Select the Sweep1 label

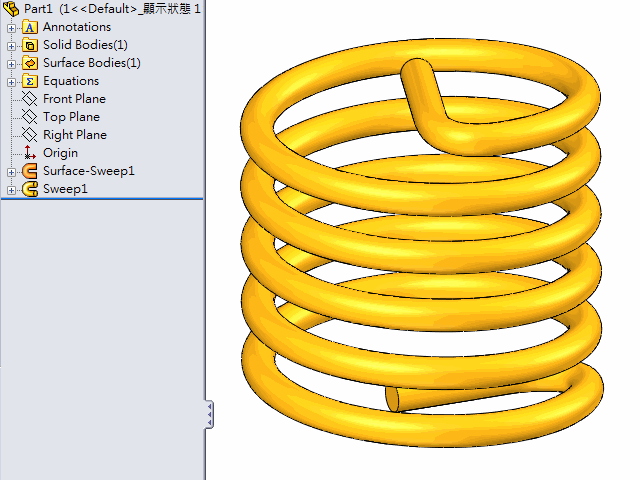[65, 189]
